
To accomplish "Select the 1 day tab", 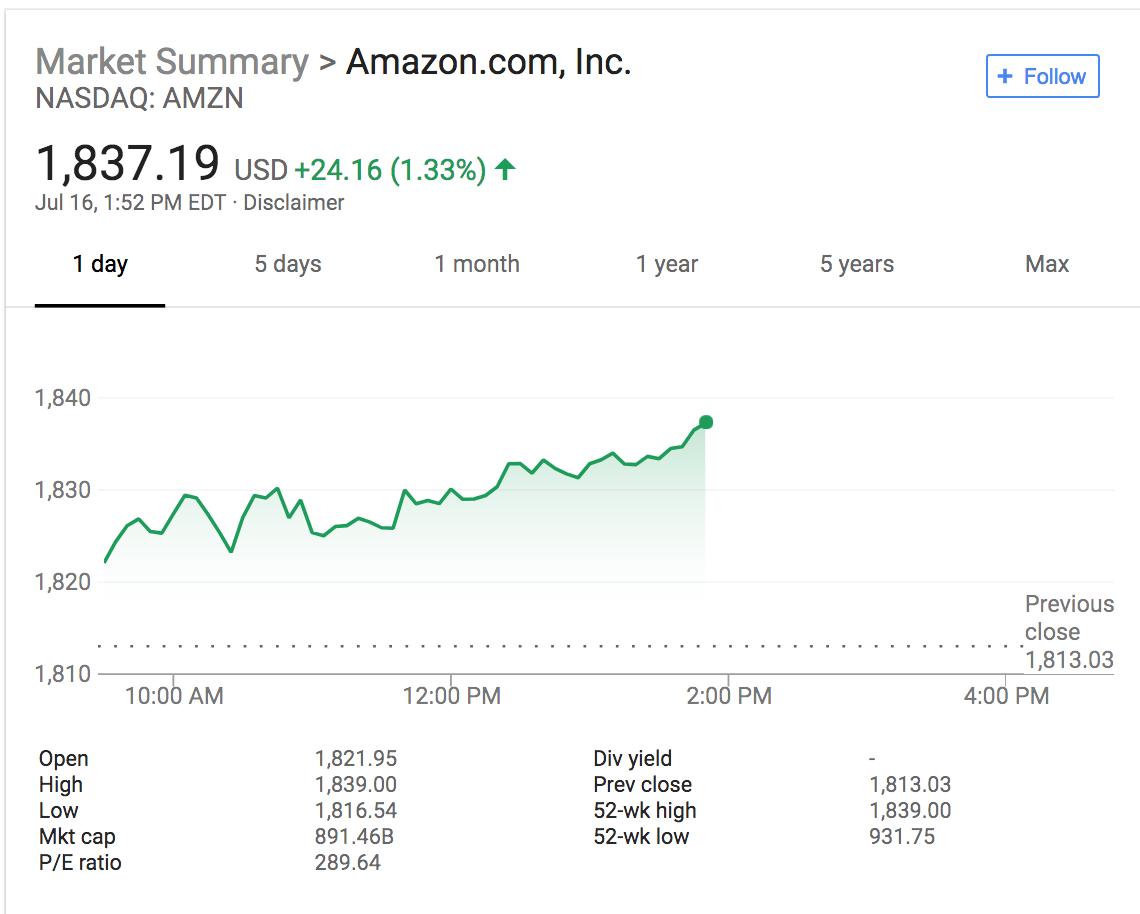I will point(100,264).
